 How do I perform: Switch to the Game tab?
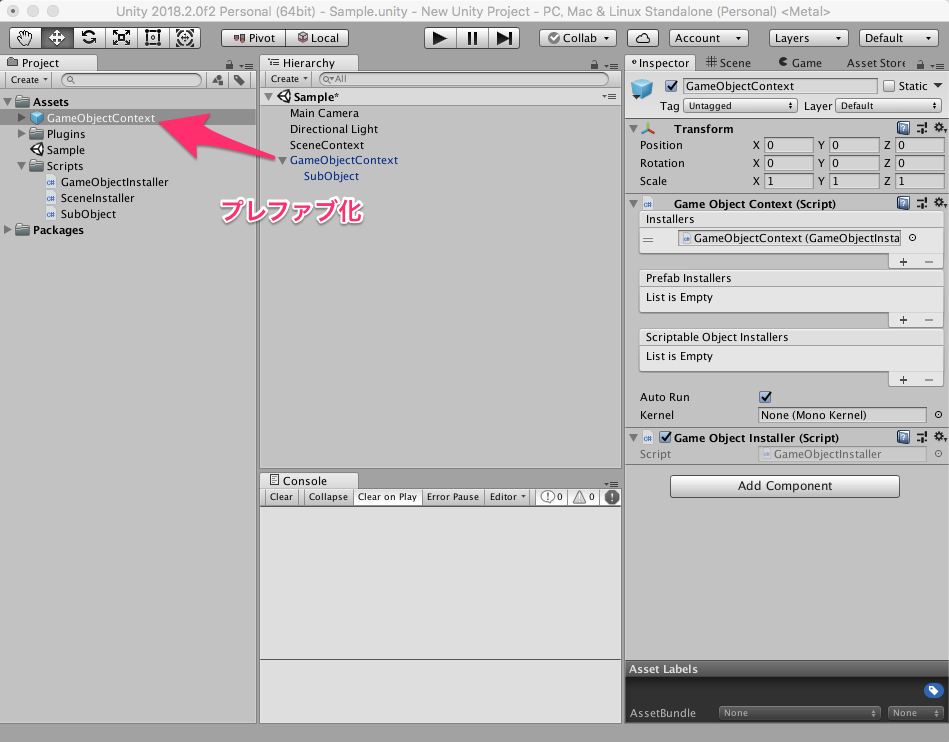[x=800, y=62]
